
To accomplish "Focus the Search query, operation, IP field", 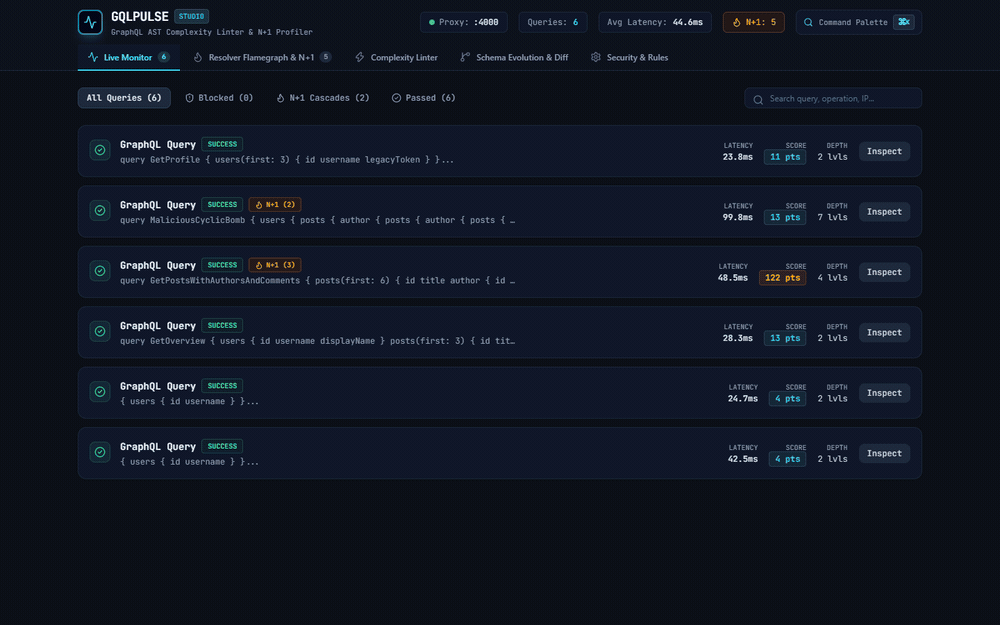I will point(833,99).
